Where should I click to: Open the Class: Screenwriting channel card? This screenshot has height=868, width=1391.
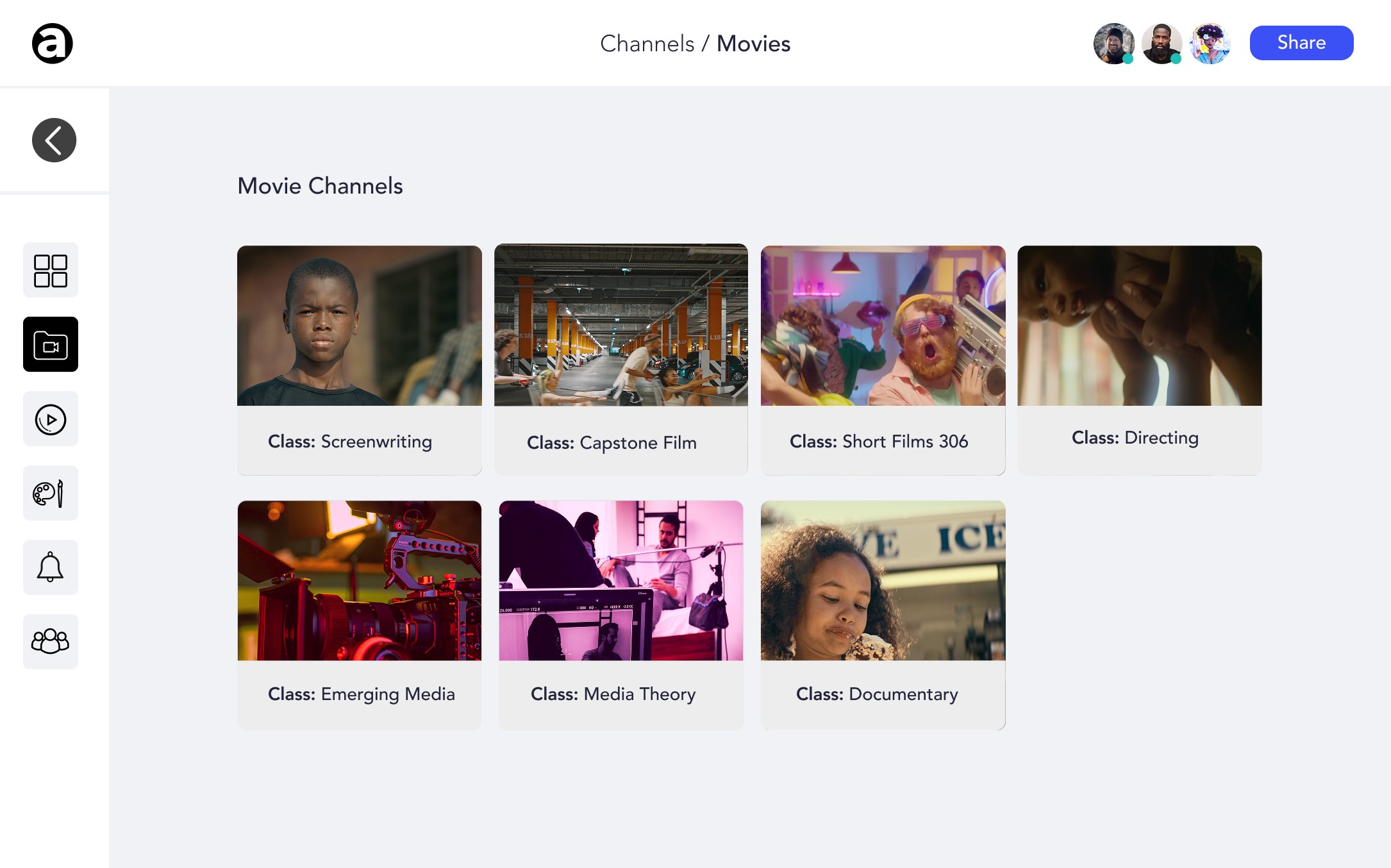click(360, 360)
